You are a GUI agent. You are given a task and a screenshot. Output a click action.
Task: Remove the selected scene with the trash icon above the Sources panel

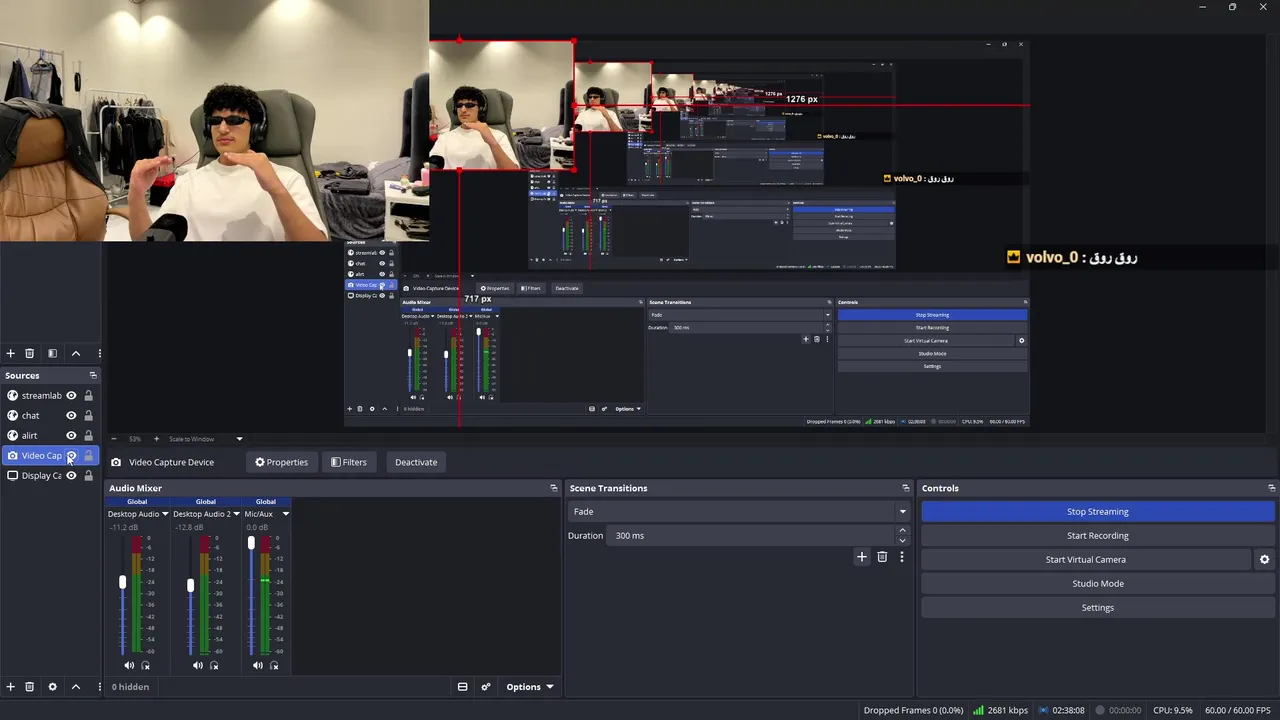pos(29,353)
